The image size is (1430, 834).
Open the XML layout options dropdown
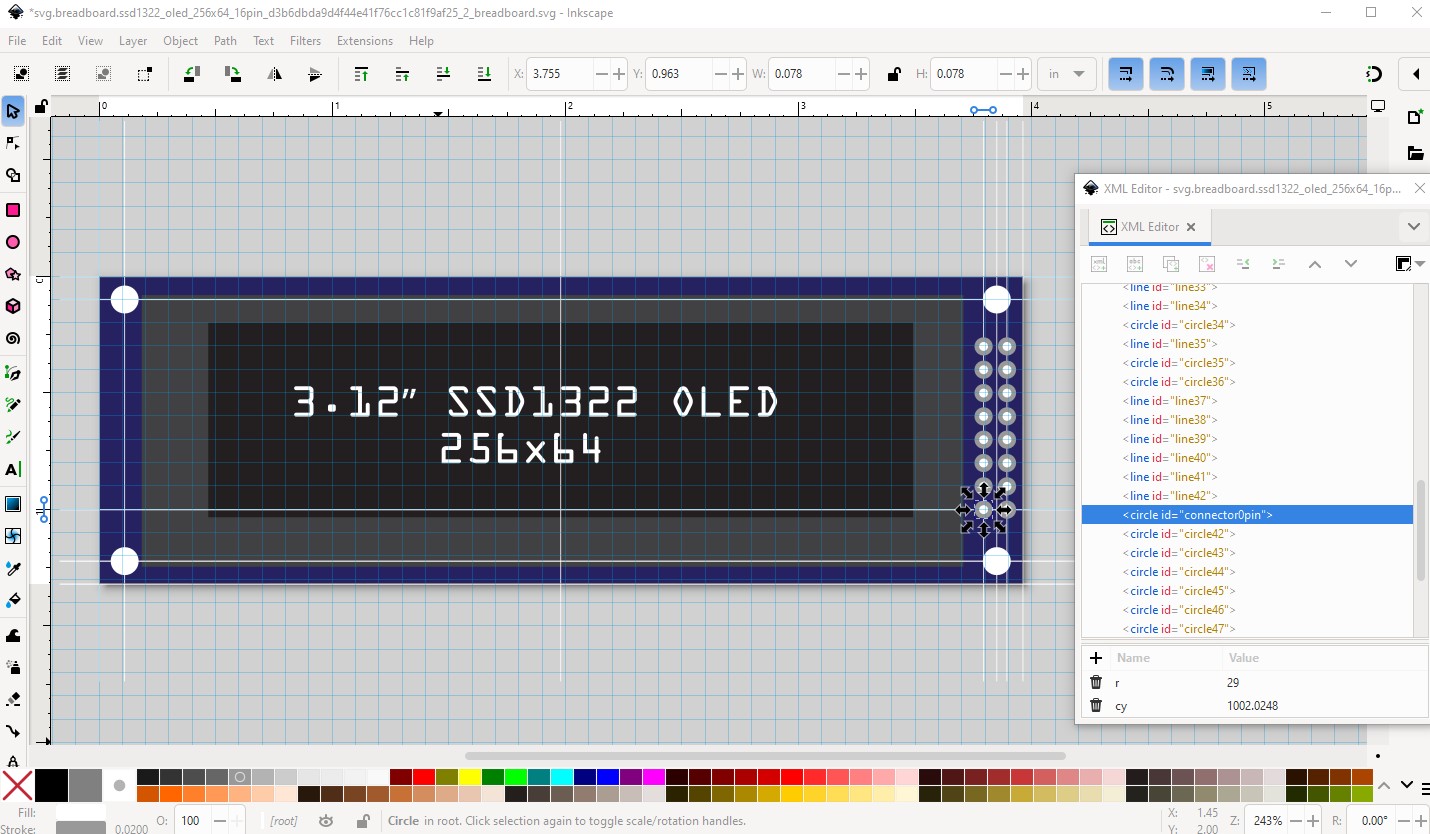click(x=1409, y=264)
